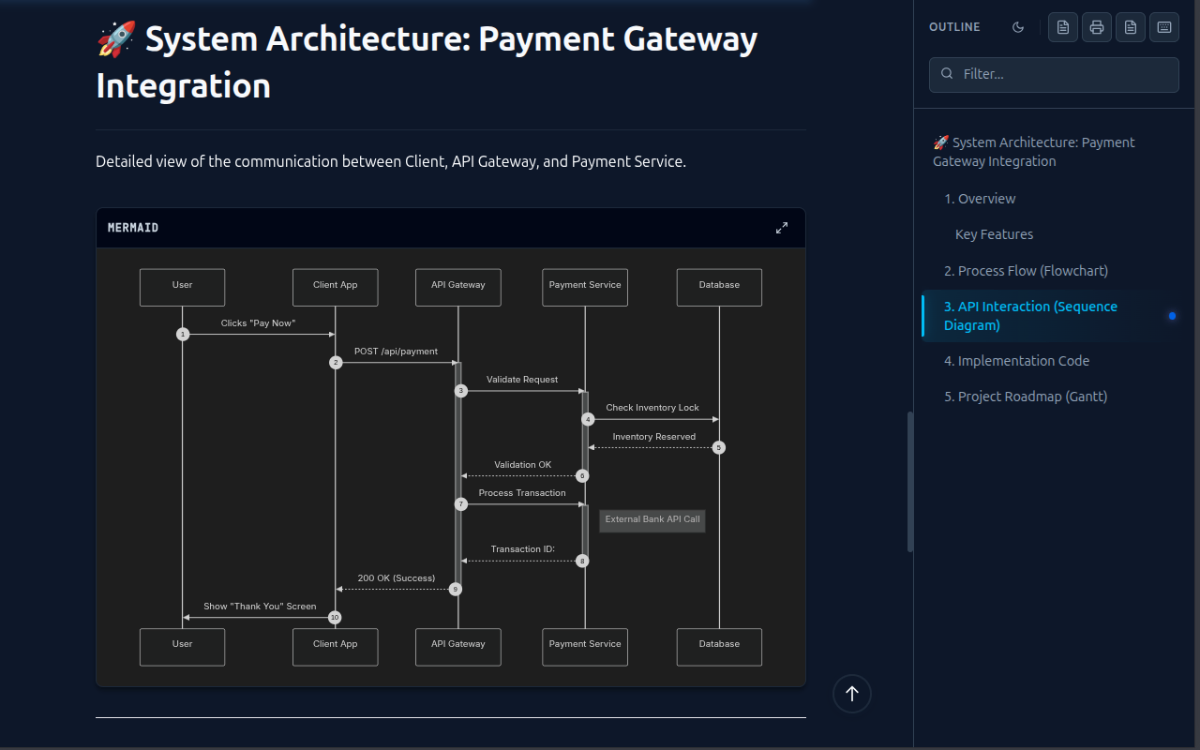Click the top Payment Service participant box

click(585, 286)
